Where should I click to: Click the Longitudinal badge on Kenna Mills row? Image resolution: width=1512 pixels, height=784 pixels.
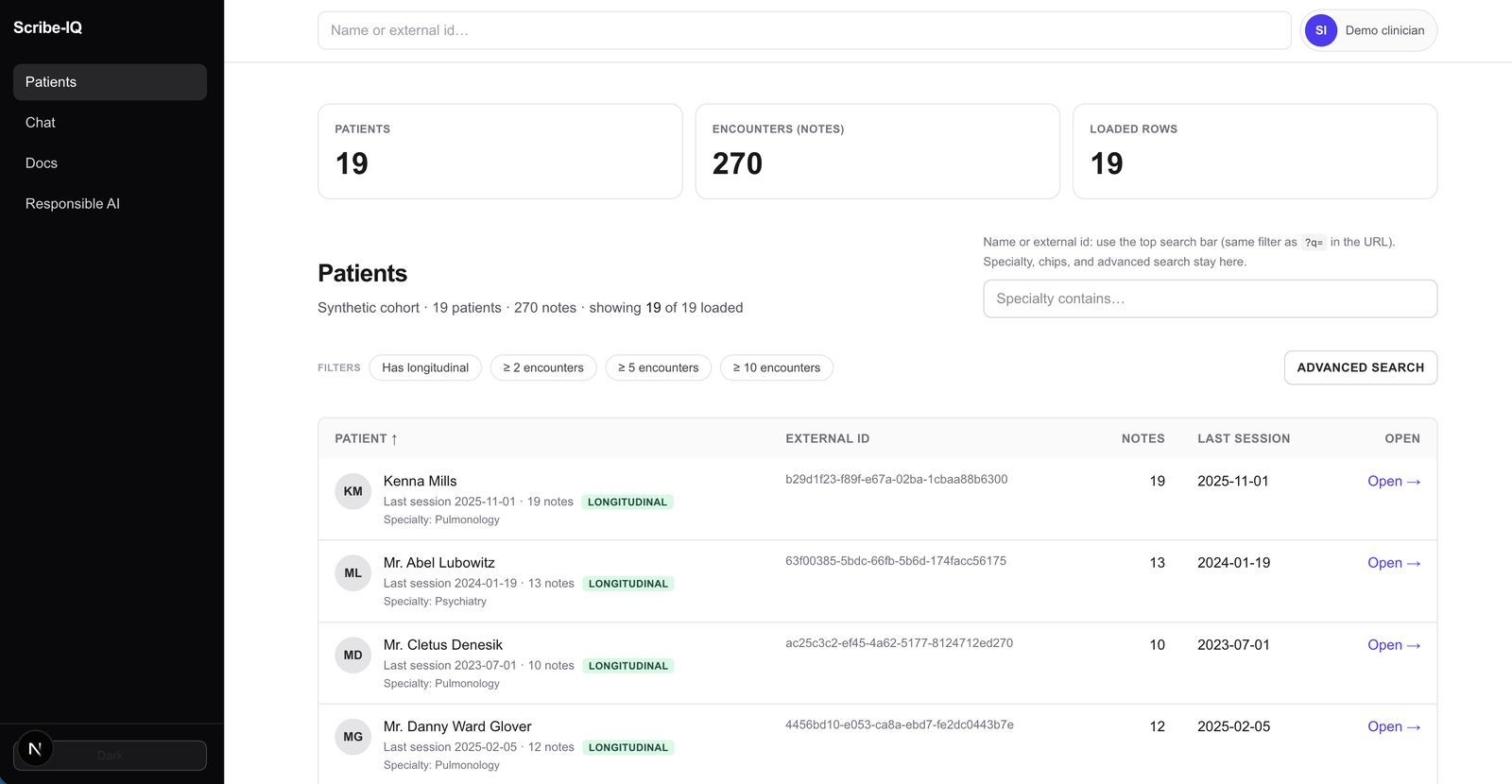[627, 503]
